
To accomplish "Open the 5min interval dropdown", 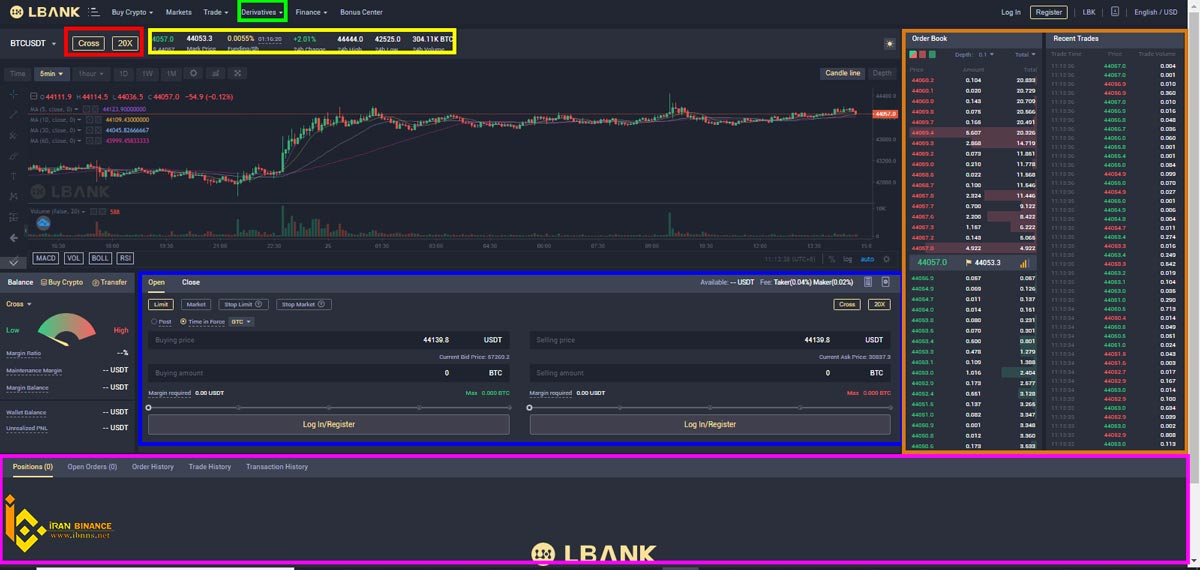I will click(51, 73).
